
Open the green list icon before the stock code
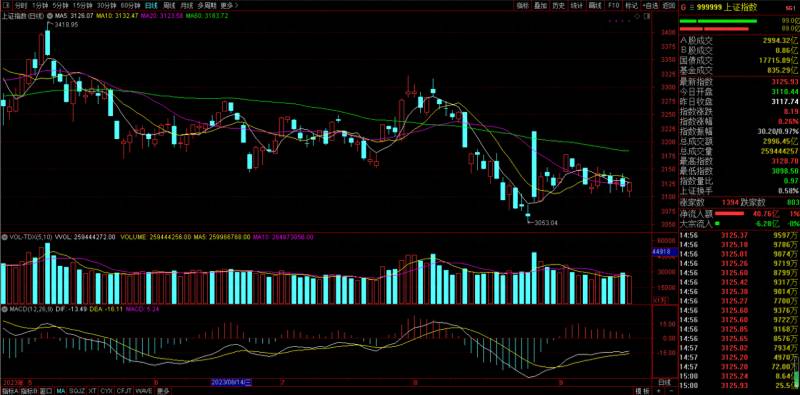point(692,8)
